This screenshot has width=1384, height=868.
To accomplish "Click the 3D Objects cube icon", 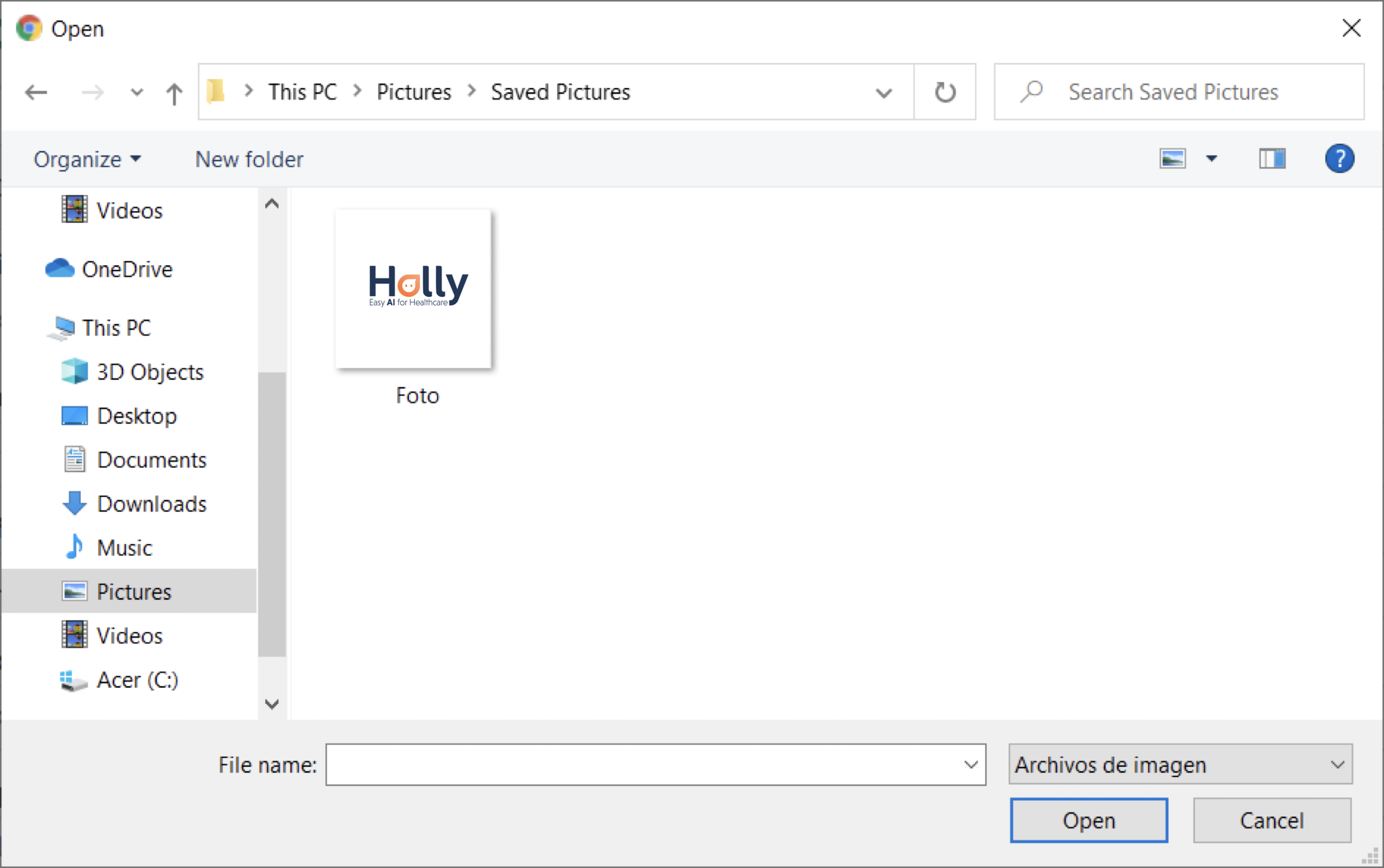I will (74, 371).
